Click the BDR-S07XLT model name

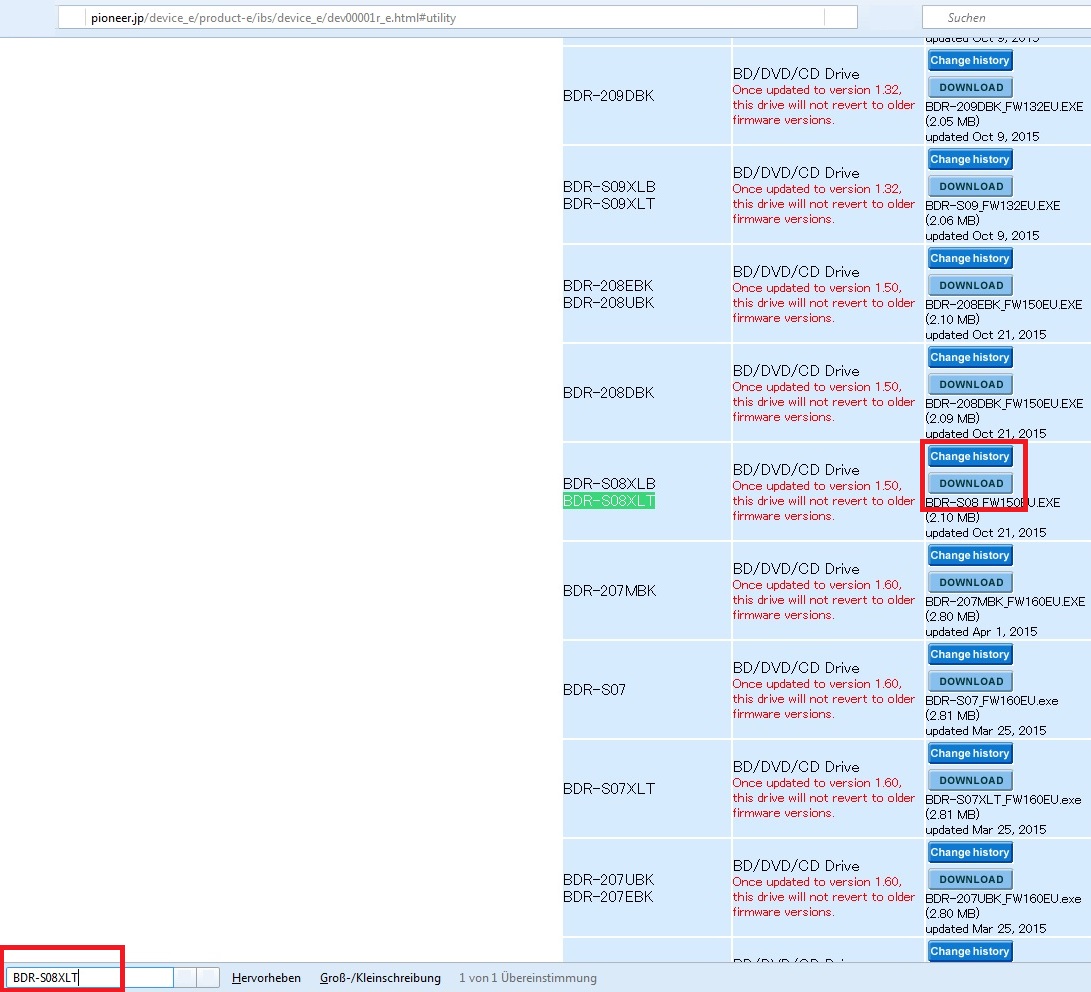pyautogui.click(x=609, y=789)
